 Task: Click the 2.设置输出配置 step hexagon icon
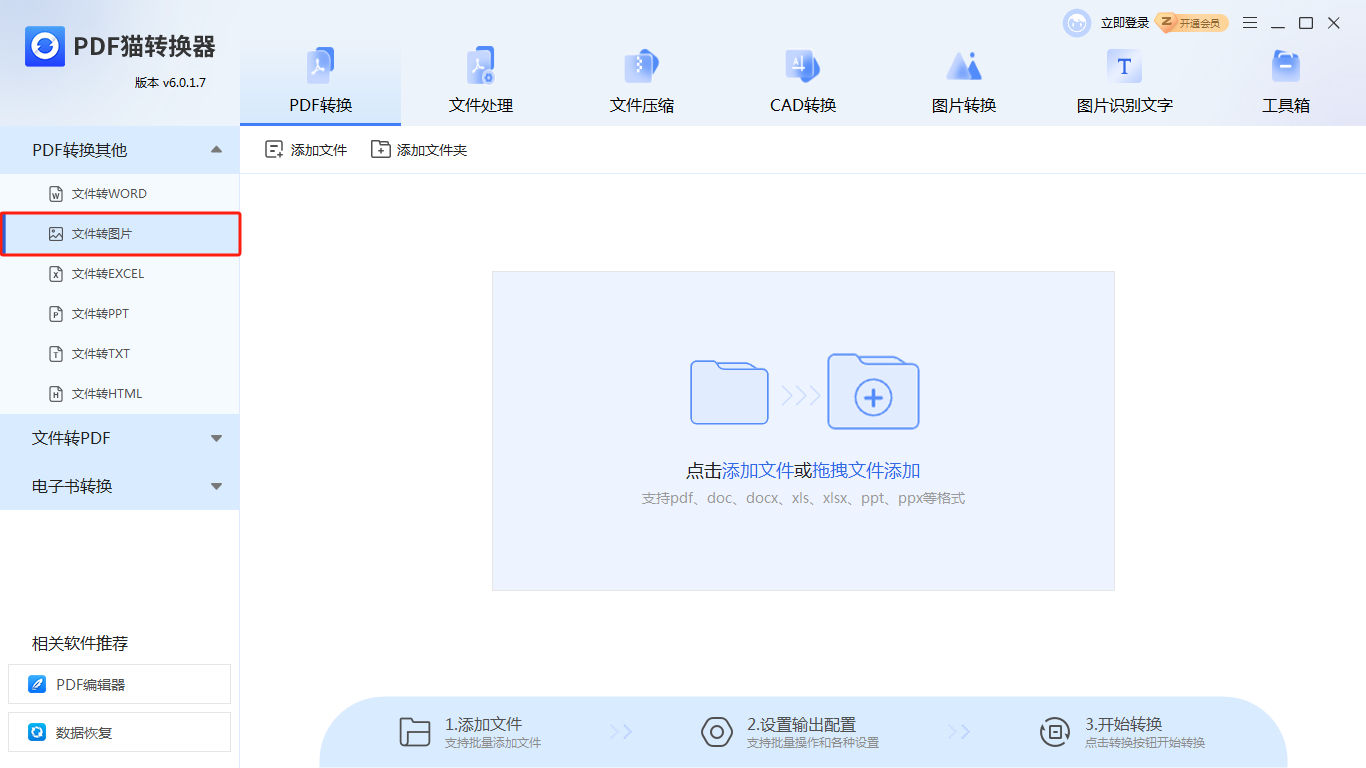pyautogui.click(x=717, y=732)
